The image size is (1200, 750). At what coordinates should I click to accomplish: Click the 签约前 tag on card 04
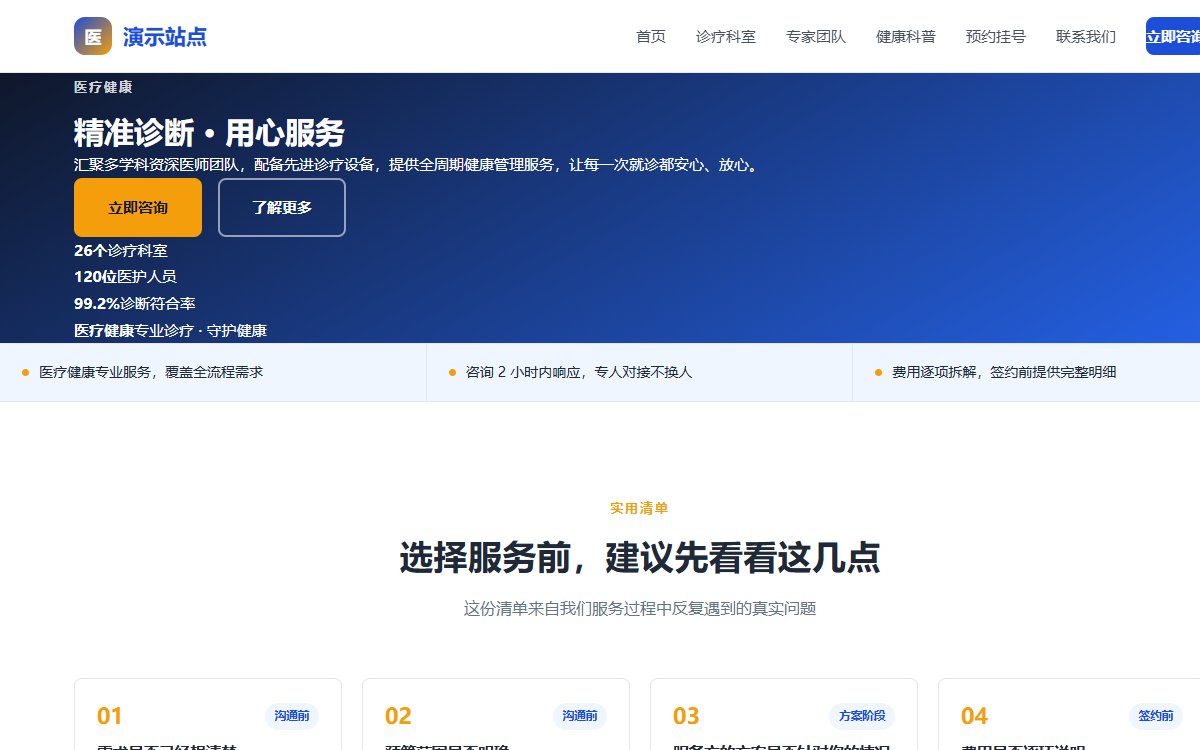click(x=1156, y=716)
